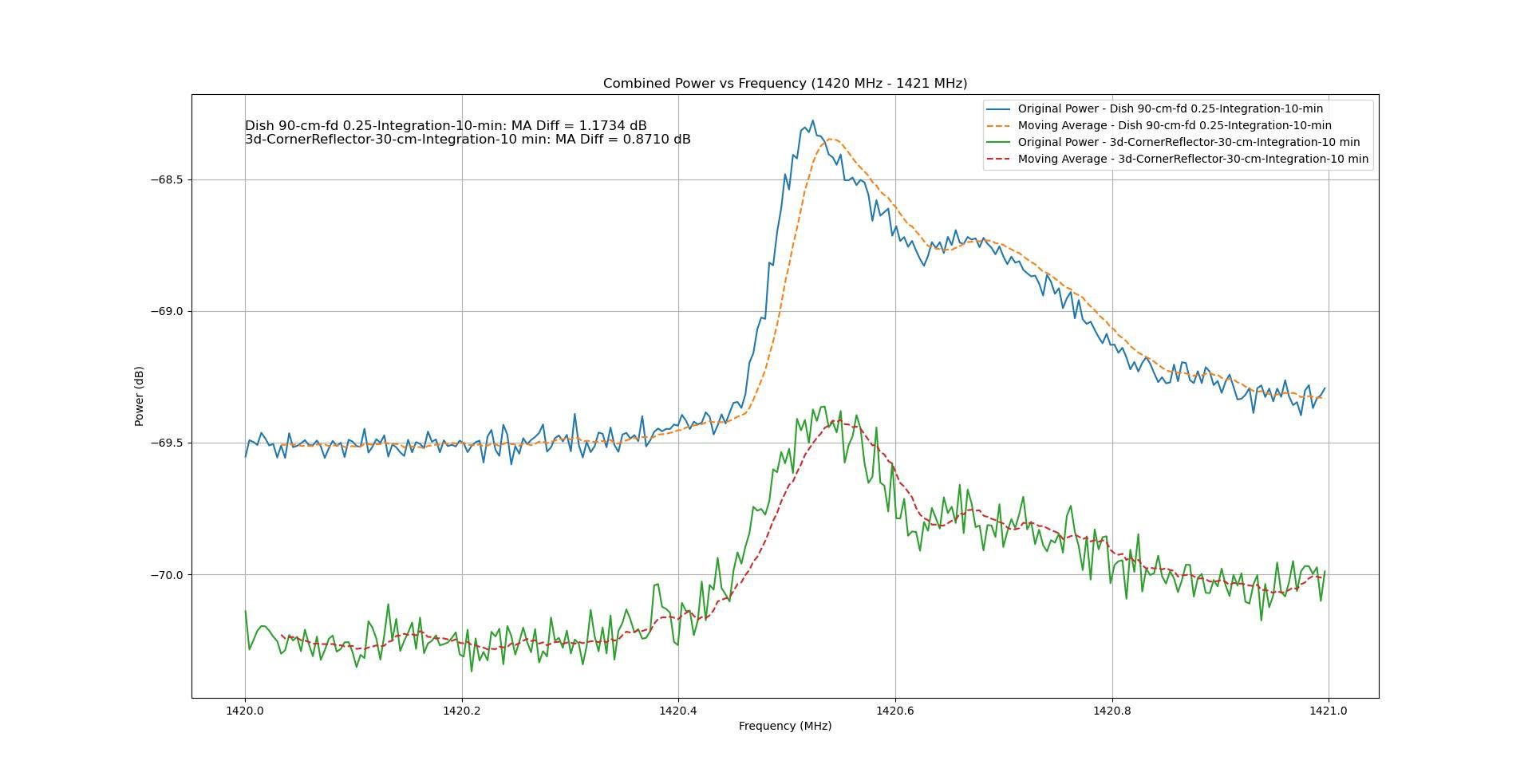Click the y-axis tick label −68.5
The height and width of the screenshot is (784, 1532).
pyautogui.click(x=167, y=179)
